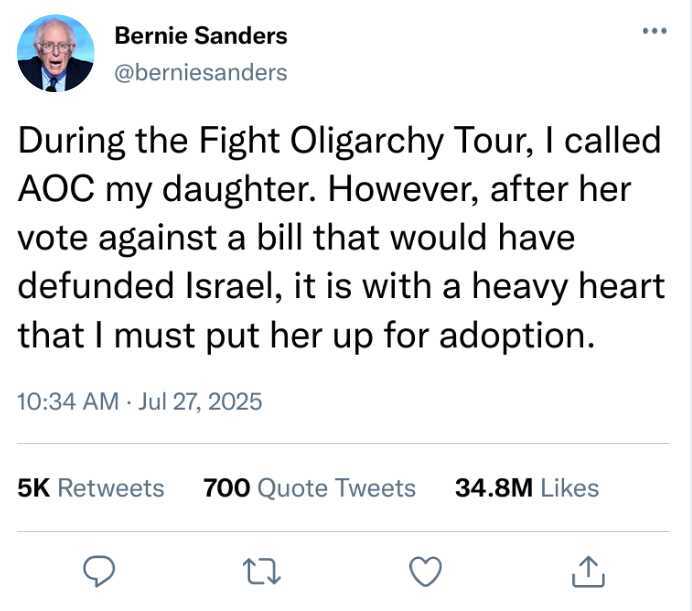
Task: Click the 700 quote count number
Action: (227, 488)
